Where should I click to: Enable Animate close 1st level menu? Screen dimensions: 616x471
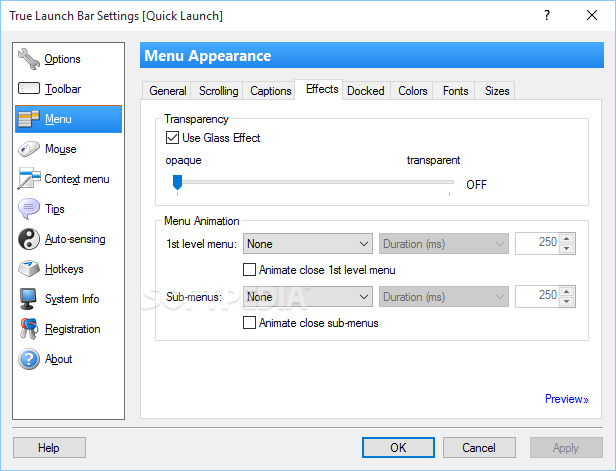point(250,270)
